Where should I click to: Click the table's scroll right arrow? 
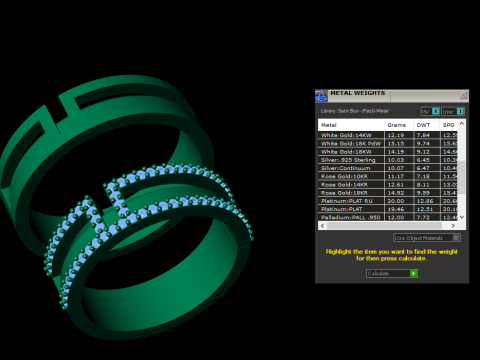[453, 226]
